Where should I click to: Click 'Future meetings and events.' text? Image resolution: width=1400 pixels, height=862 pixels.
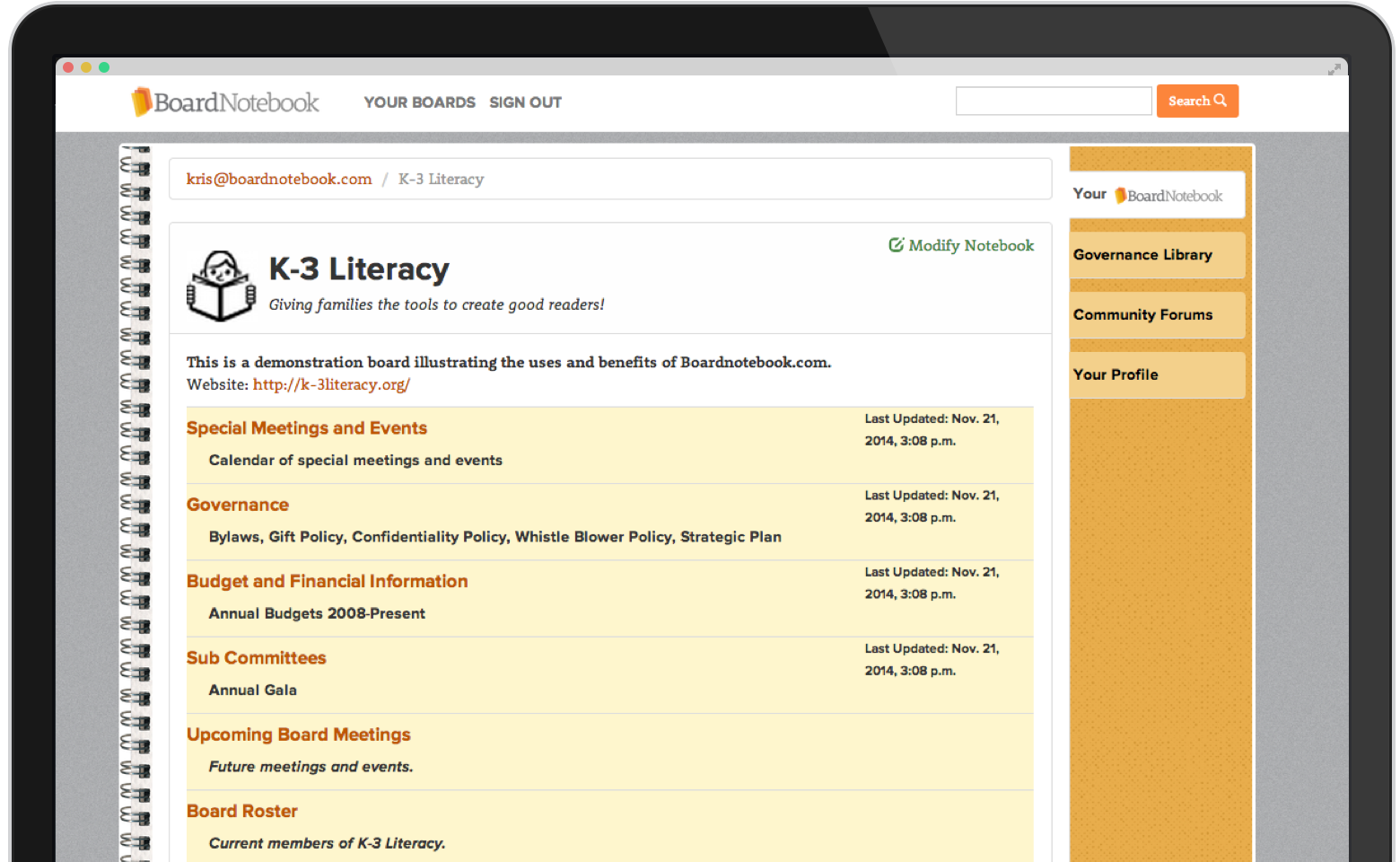click(311, 767)
